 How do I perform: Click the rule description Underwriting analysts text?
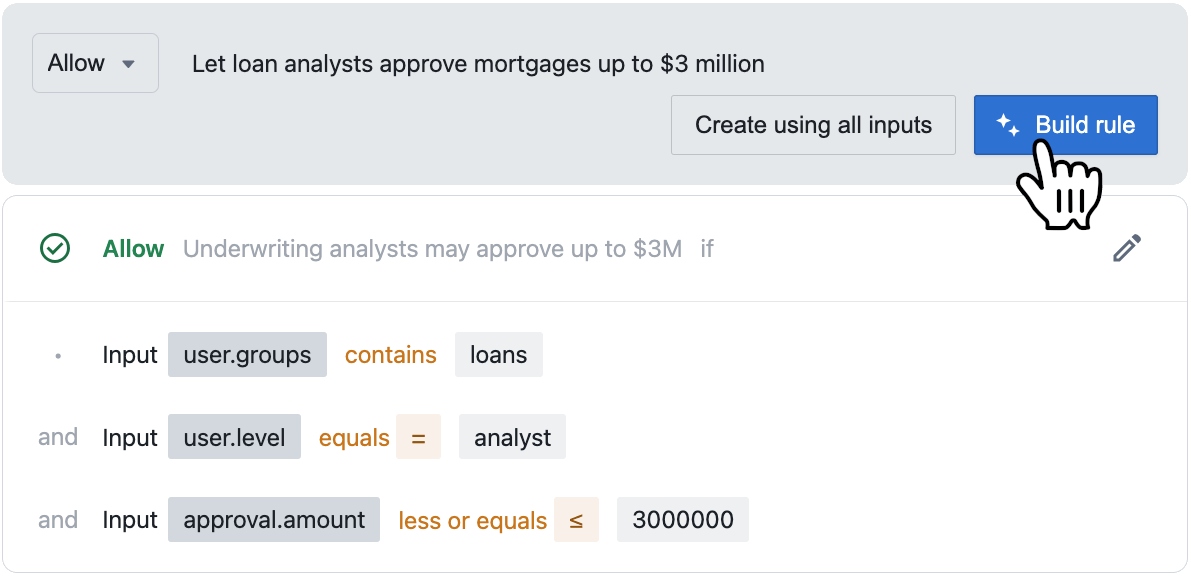pos(433,248)
